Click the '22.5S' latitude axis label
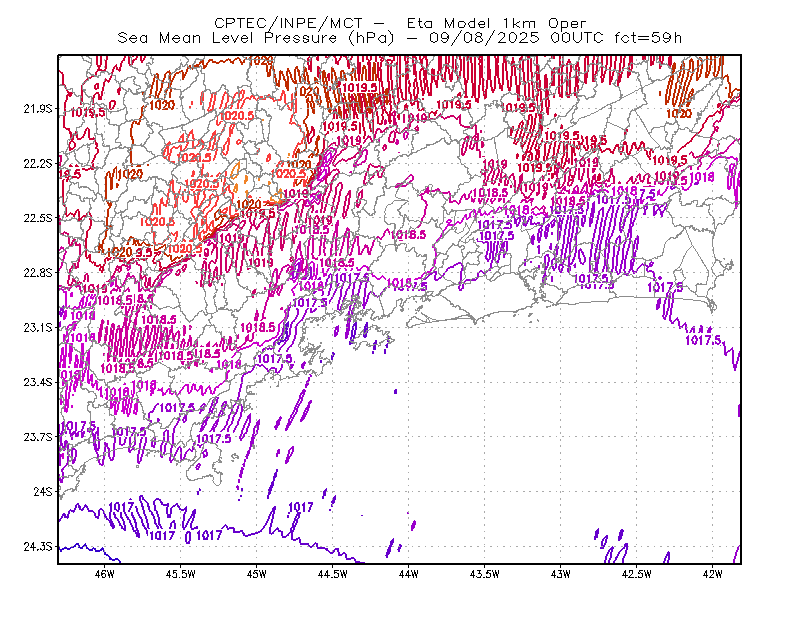The height and width of the screenshot is (618, 800). [37, 218]
